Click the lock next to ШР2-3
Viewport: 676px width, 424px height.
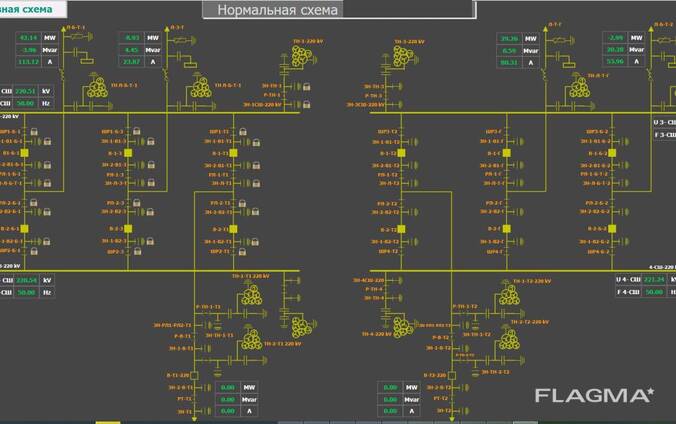coord(138,251)
